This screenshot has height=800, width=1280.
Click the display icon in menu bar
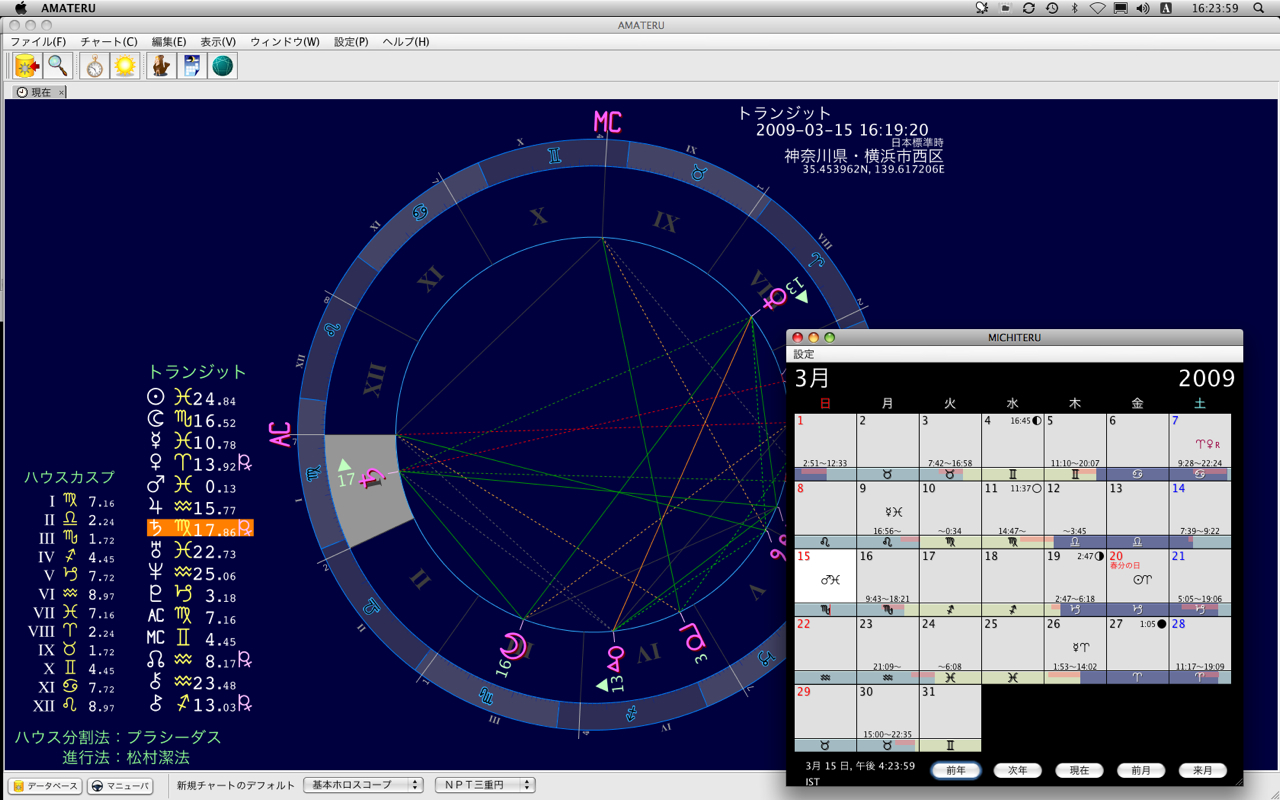[x=1121, y=8]
